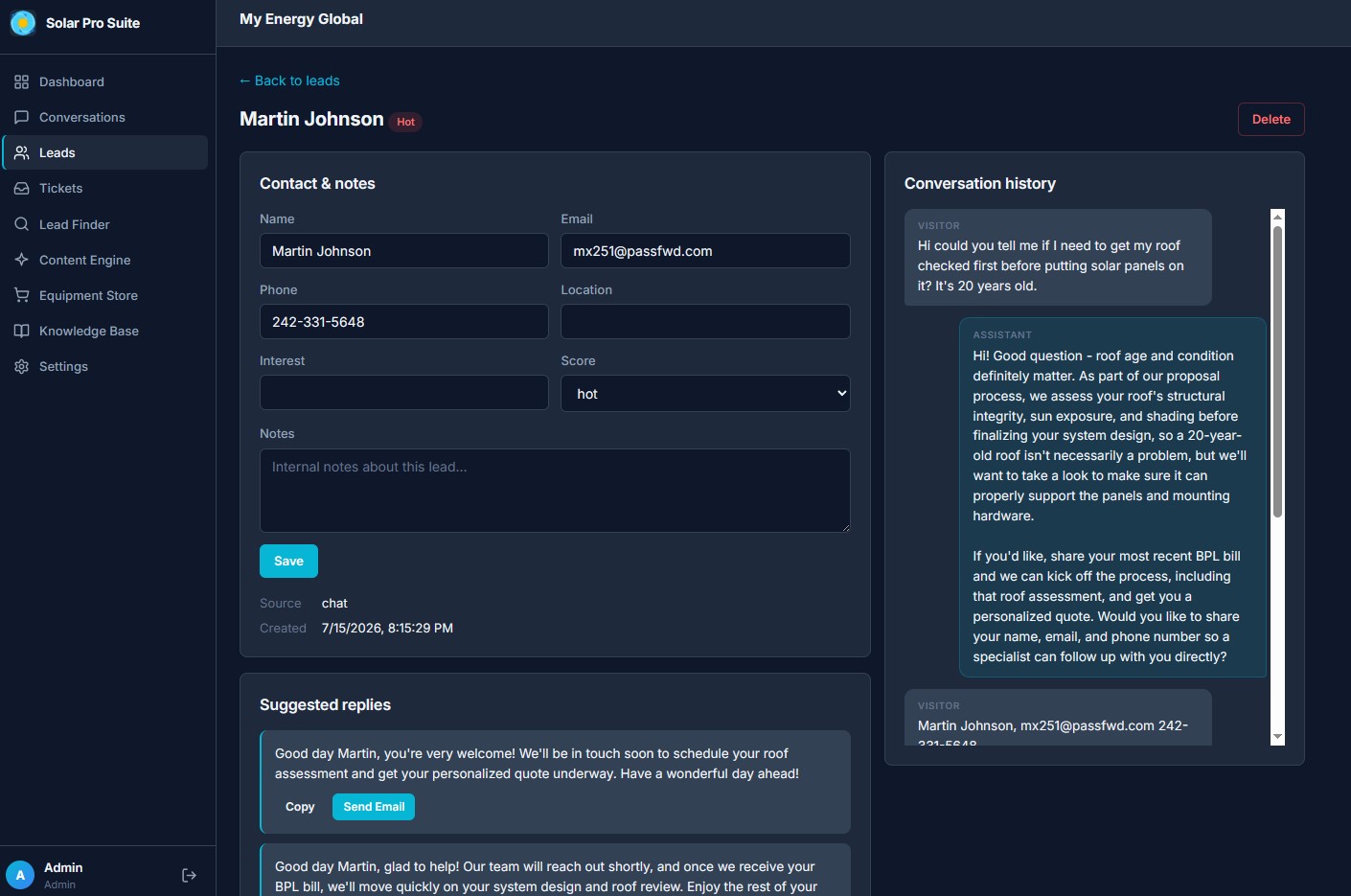Click the Conversation history heading

[x=980, y=183]
